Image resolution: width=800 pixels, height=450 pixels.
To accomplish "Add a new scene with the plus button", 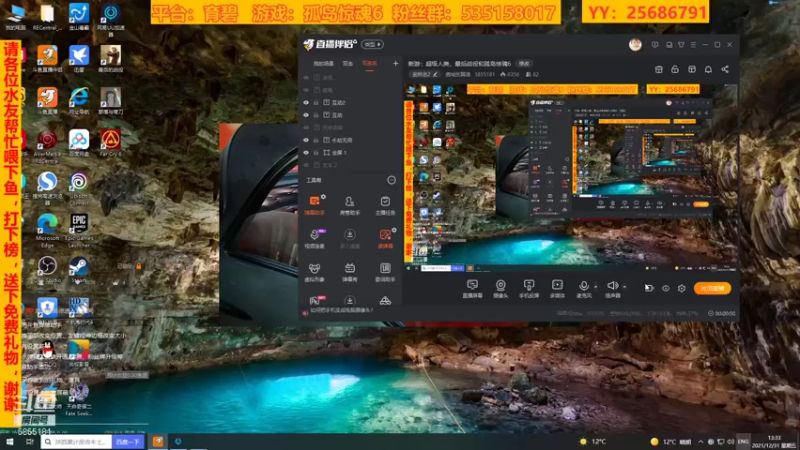I will click(x=395, y=64).
